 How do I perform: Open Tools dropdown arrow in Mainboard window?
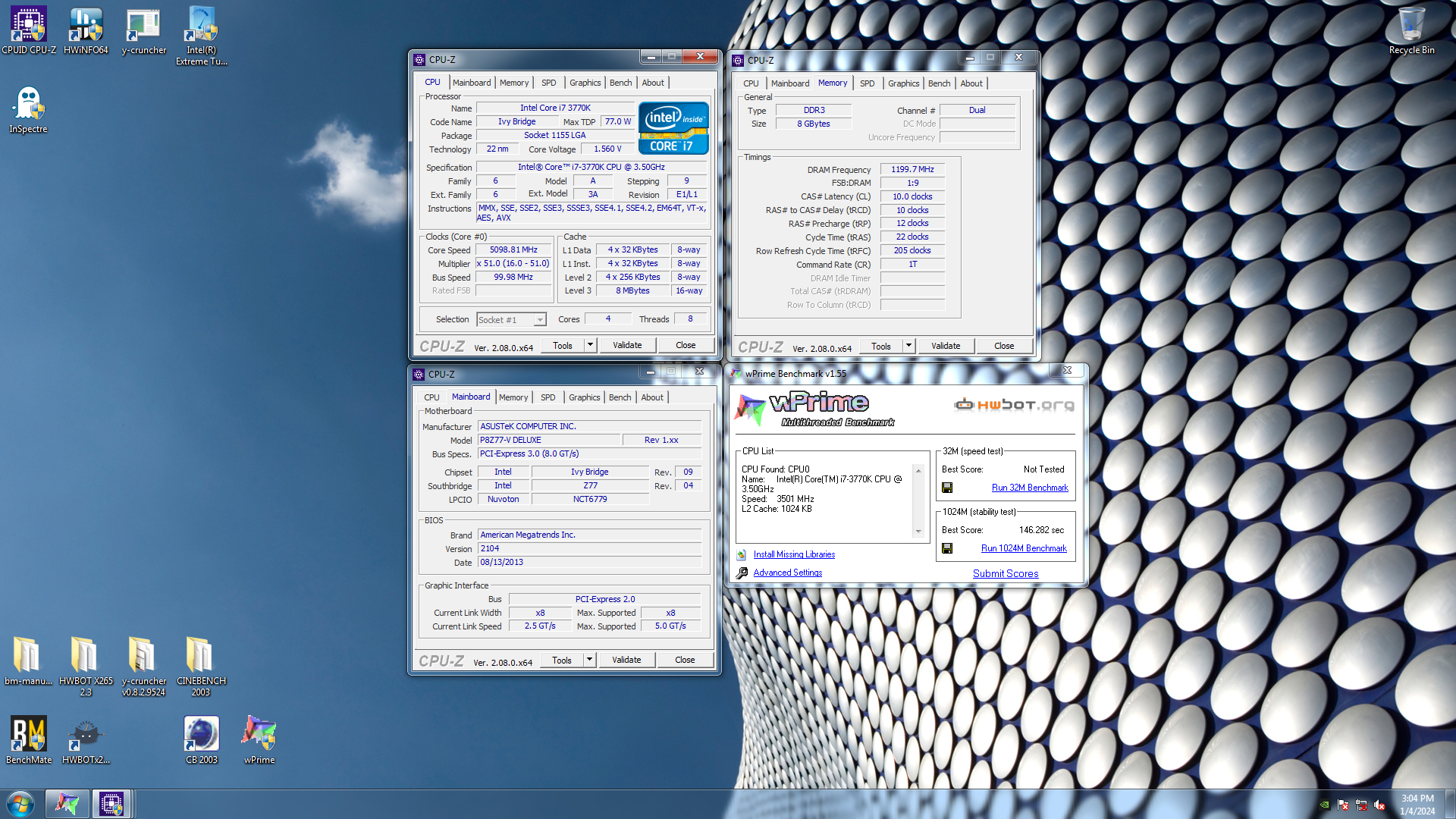[589, 660]
